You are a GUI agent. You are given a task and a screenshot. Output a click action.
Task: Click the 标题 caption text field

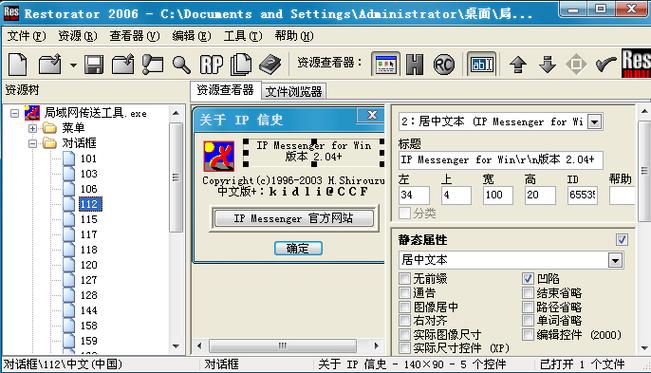[x=500, y=160]
